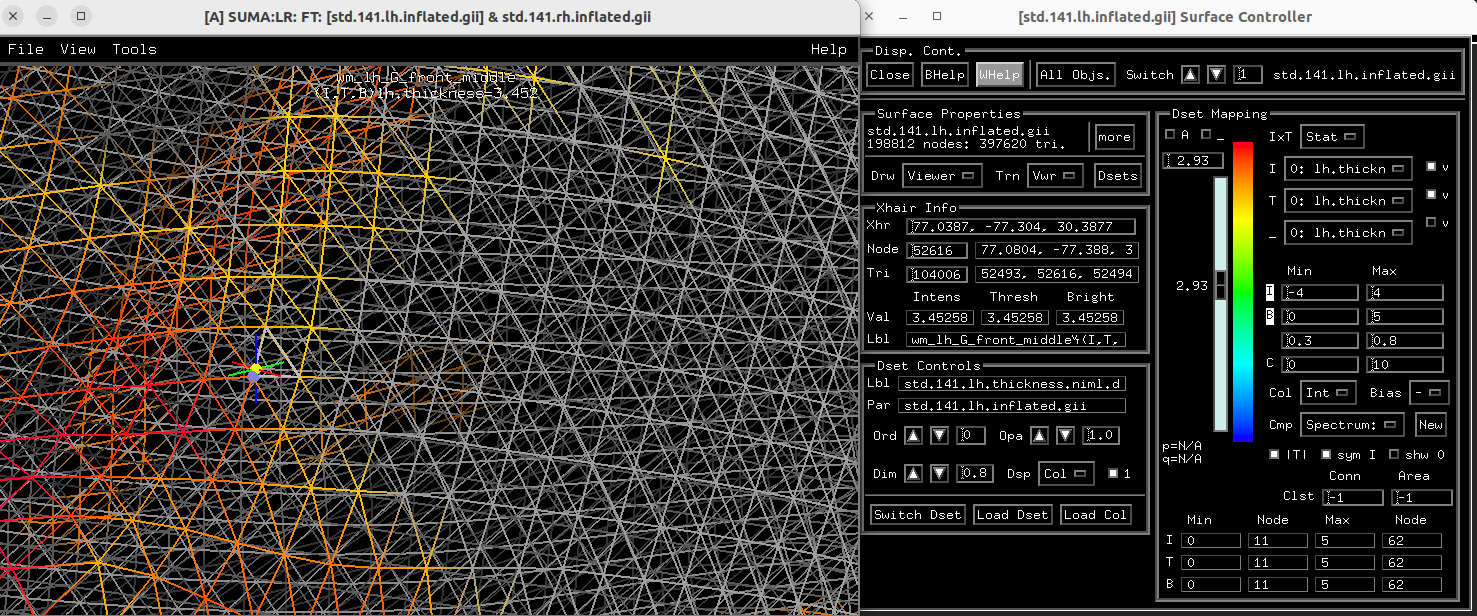
Task: Increase dataset order with Ord up arrow
Action: 914,436
